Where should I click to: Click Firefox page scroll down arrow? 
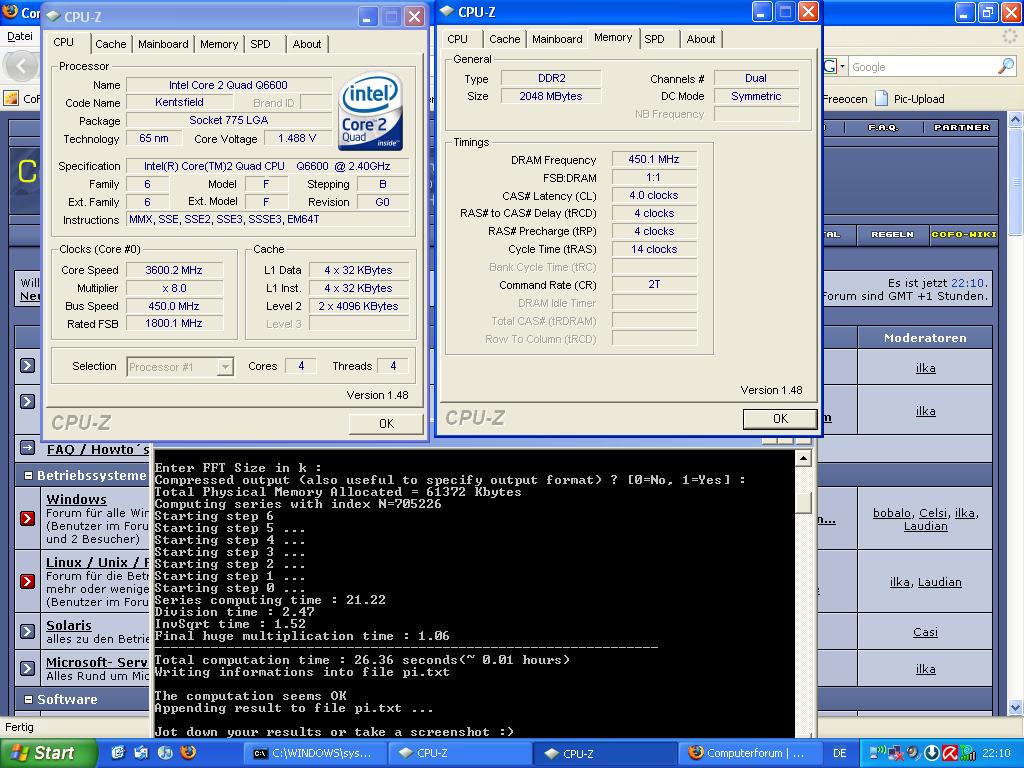click(1015, 707)
